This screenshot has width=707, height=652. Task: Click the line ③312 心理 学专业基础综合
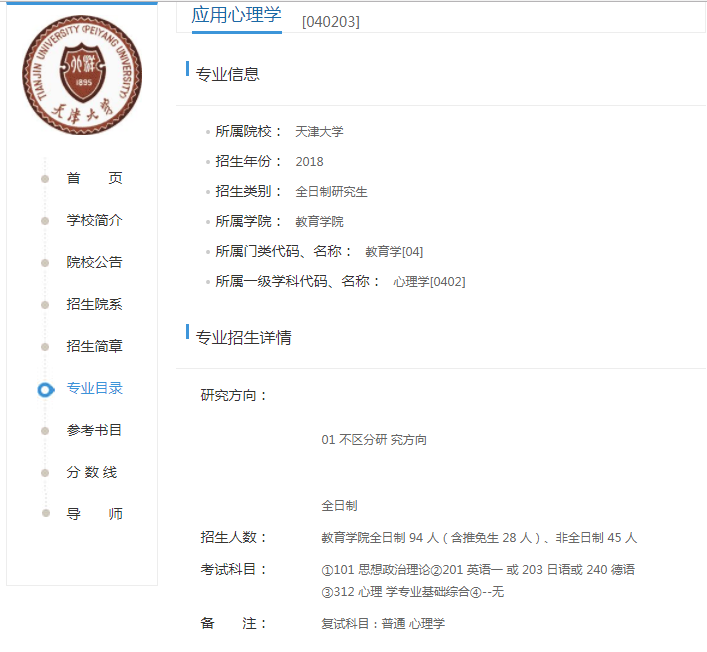(413, 592)
